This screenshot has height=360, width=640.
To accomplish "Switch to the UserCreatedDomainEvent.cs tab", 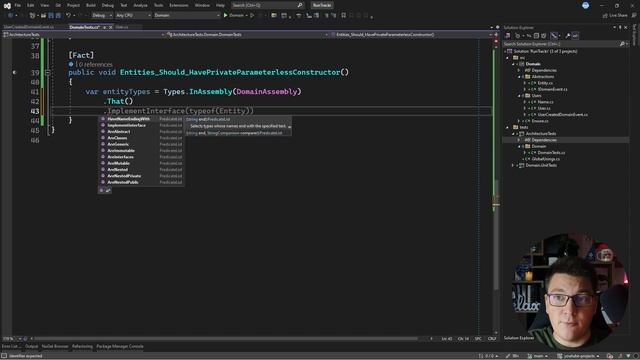I will pyautogui.click(x=29, y=27).
